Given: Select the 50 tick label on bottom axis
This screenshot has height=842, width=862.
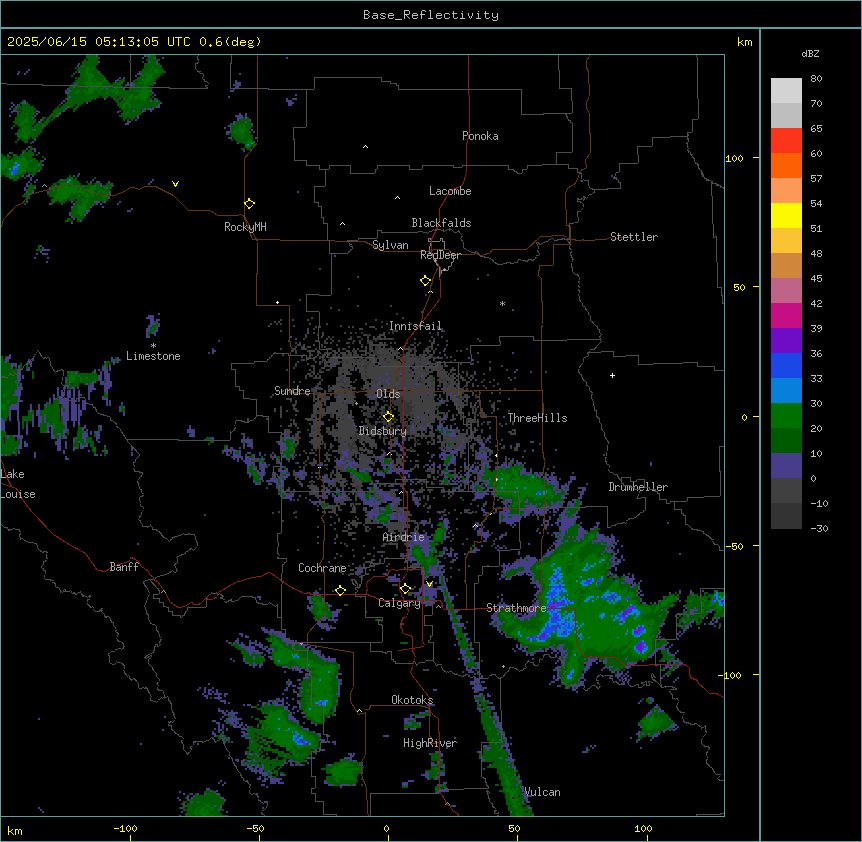Looking at the screenshot, I should [x=514, y=828].
